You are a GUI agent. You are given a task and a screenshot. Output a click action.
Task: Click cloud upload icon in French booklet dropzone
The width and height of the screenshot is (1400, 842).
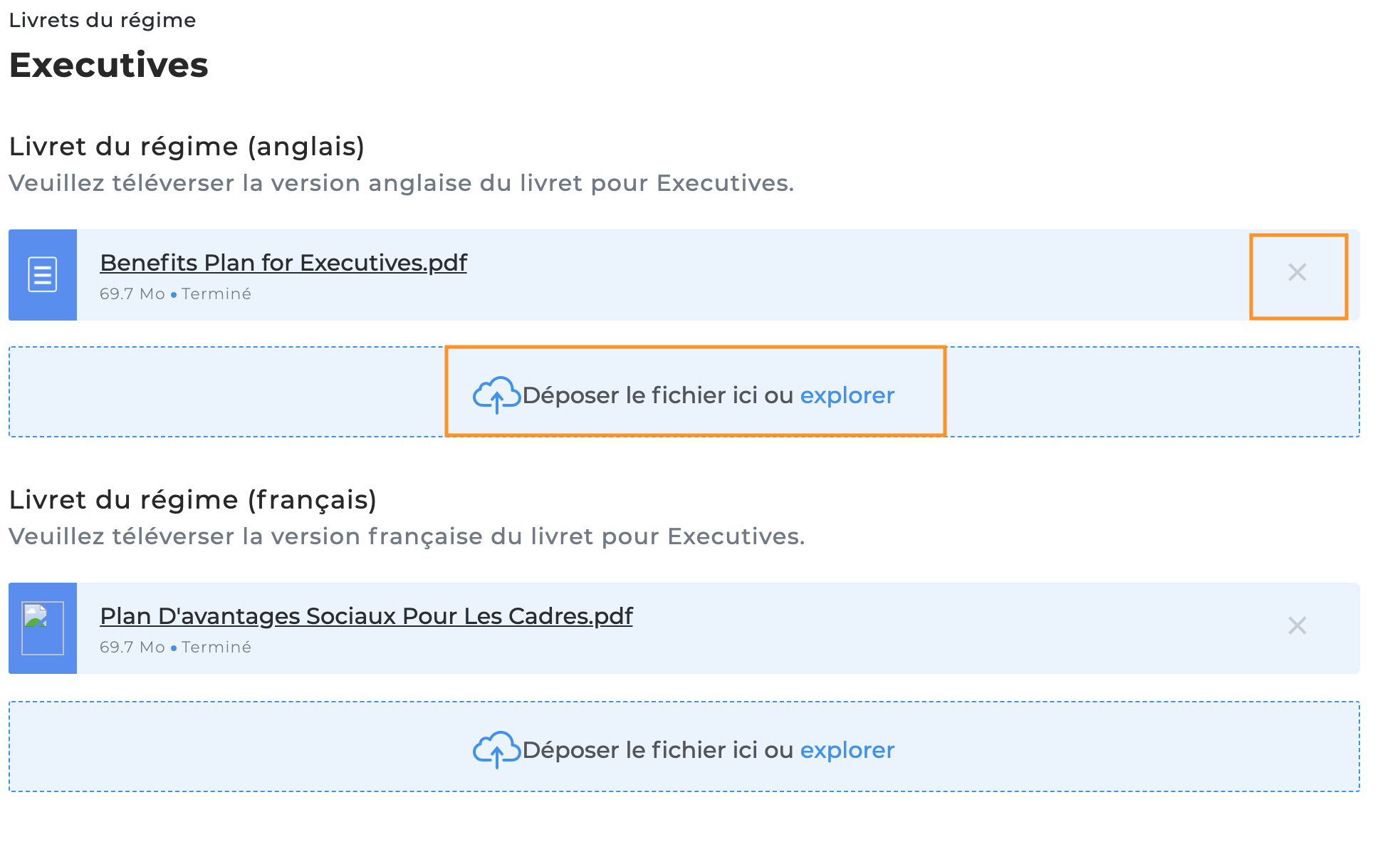pyautogui.click(x=497, y=749)
